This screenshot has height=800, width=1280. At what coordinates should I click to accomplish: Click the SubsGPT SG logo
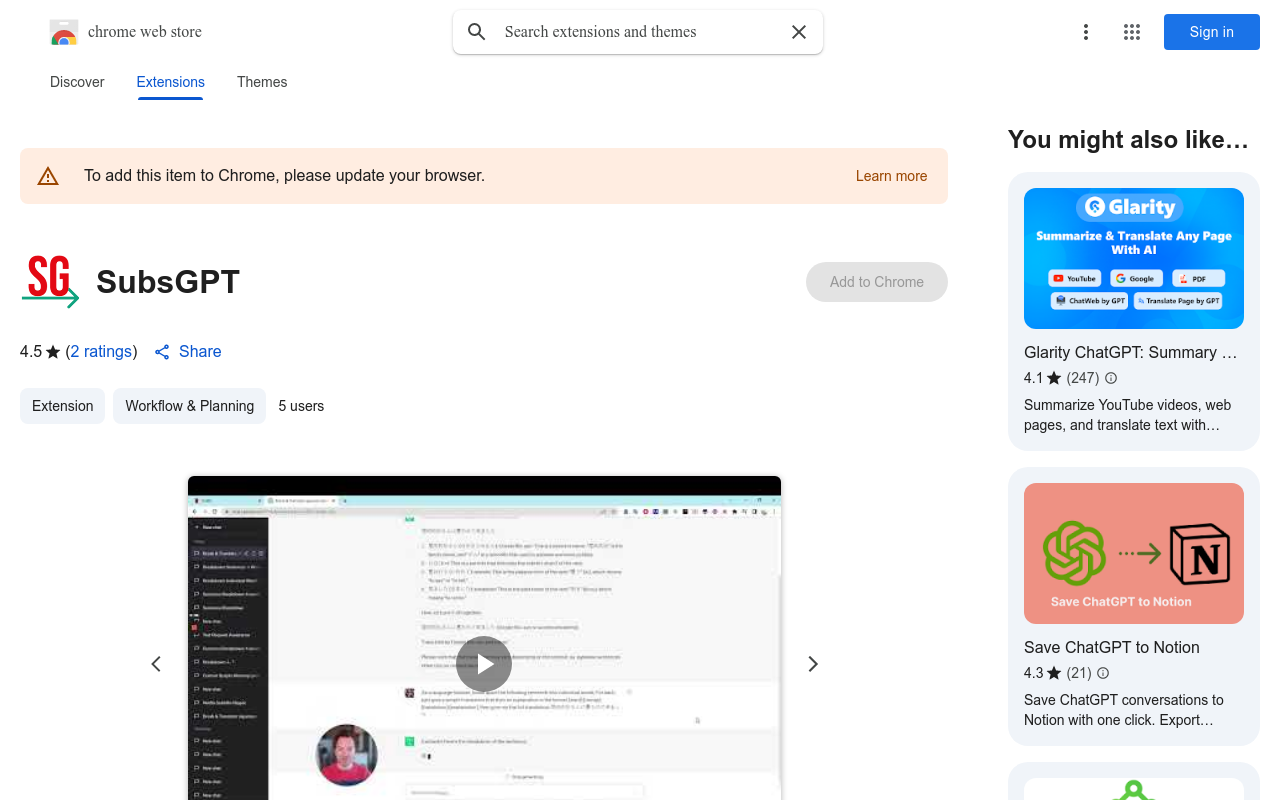(50, 281)
